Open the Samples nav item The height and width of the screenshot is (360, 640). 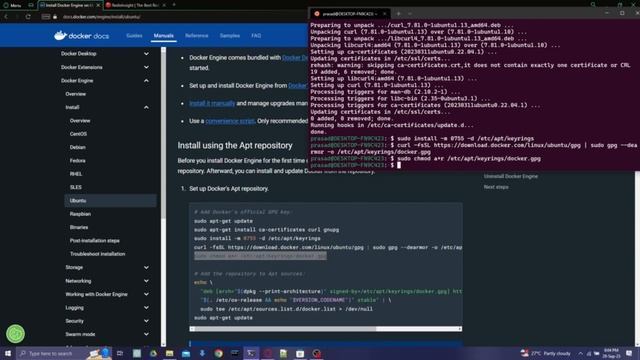(230, 36)
